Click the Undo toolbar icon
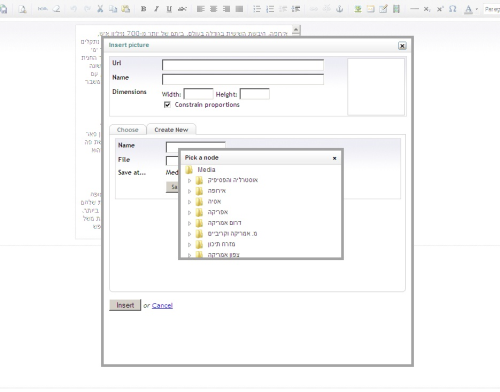Image resolution: width=500 pixels, height=392 pixels. pyautogui.click(x=74, y=9)
